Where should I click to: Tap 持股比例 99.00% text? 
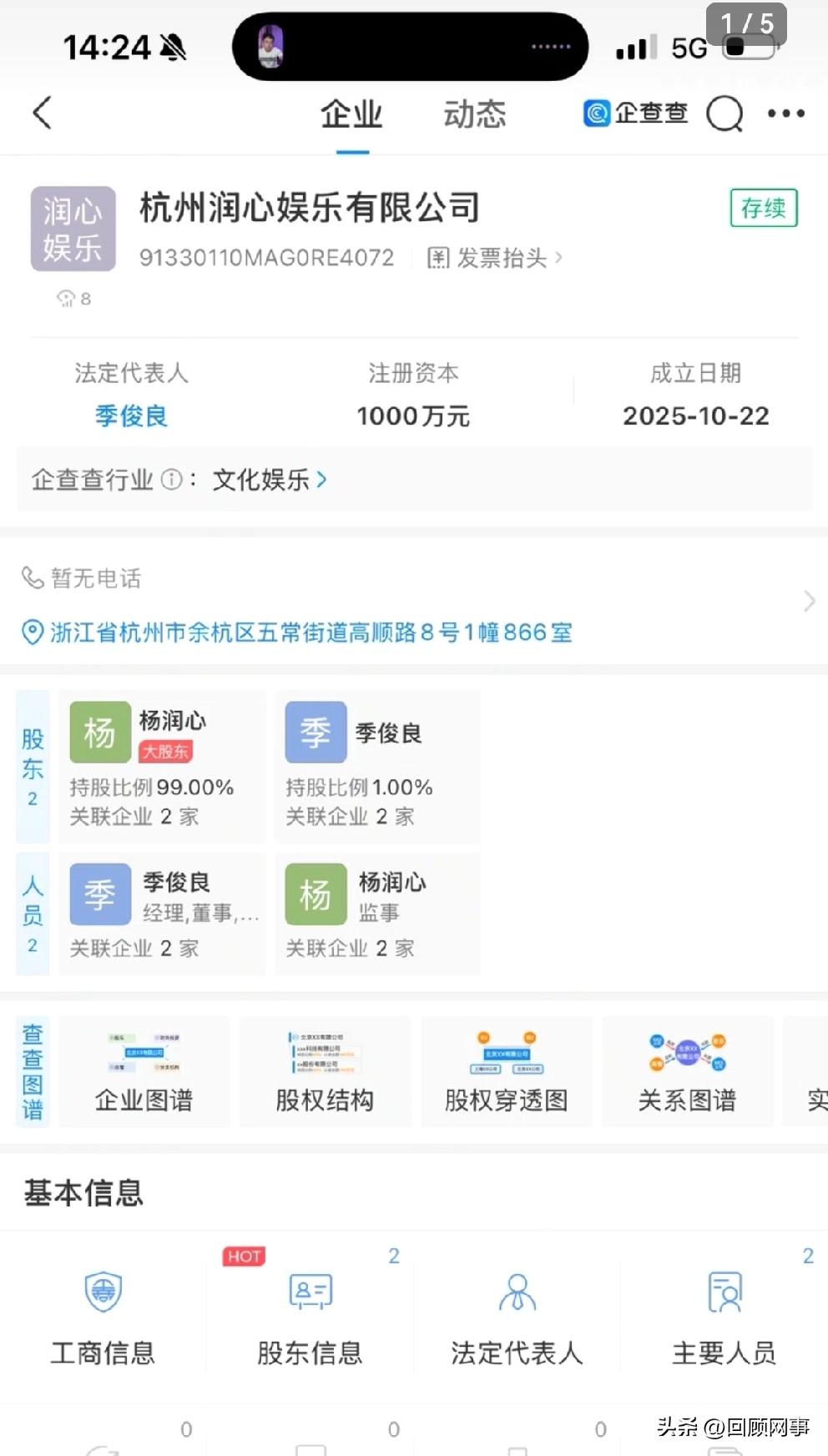pyautogui.click(x=152, y=787)
